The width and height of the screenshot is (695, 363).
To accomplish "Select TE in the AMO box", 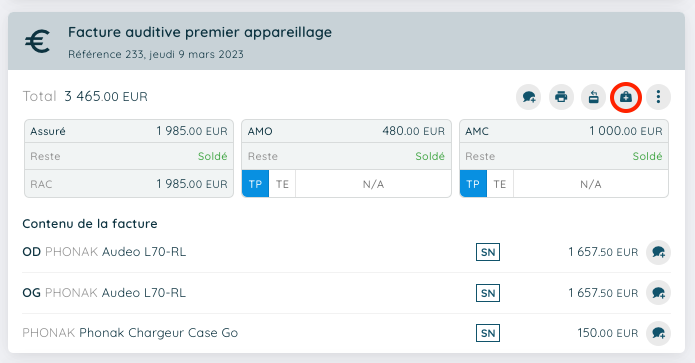I will coord(282,184).
